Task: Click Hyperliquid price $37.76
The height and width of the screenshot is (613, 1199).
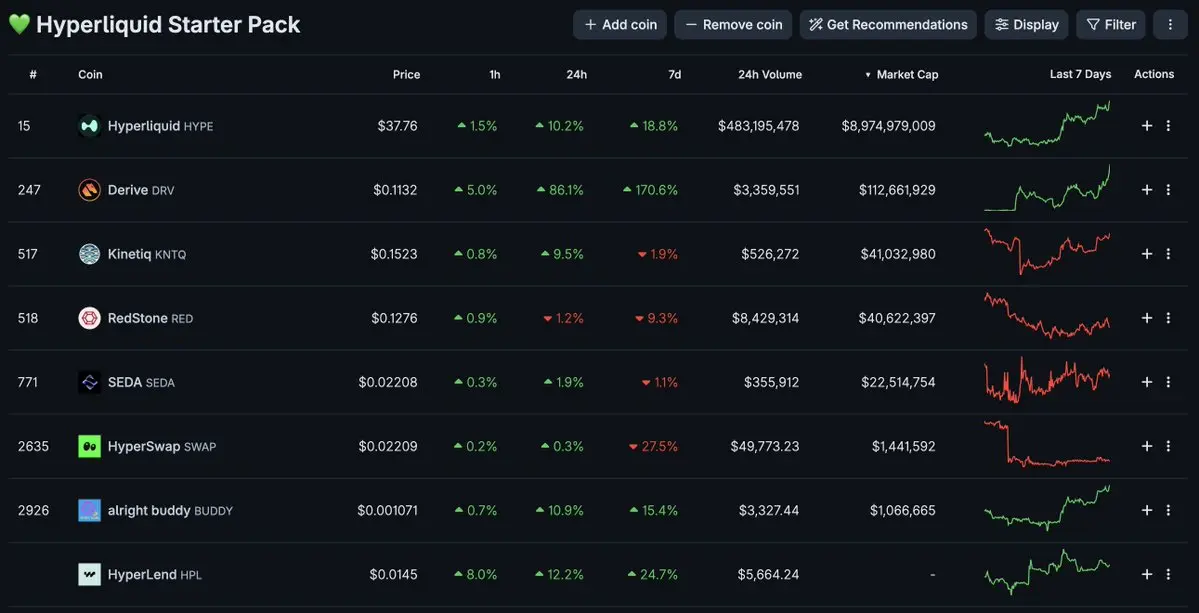Action: (x=398, y=126)
